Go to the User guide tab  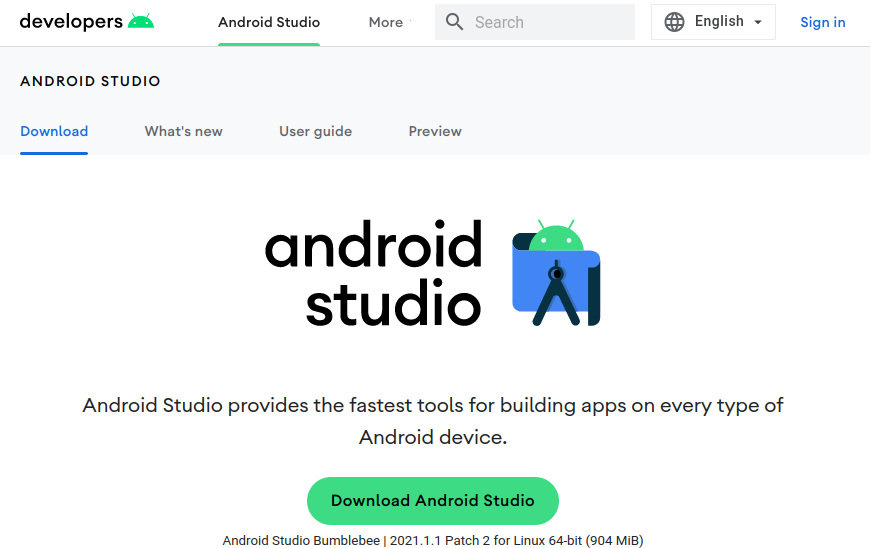coord(316,132)
